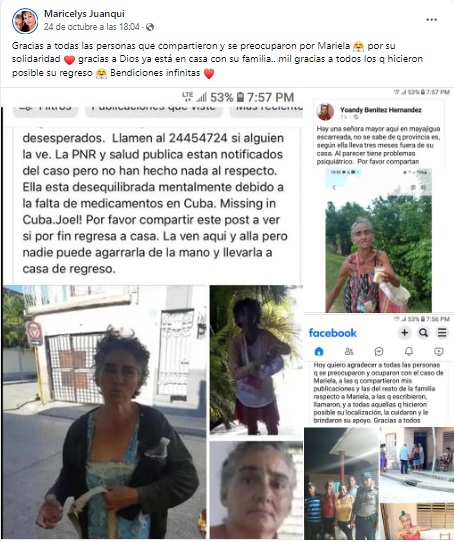Click the Maricelys Juanqui author name

[x=84, y=14]
